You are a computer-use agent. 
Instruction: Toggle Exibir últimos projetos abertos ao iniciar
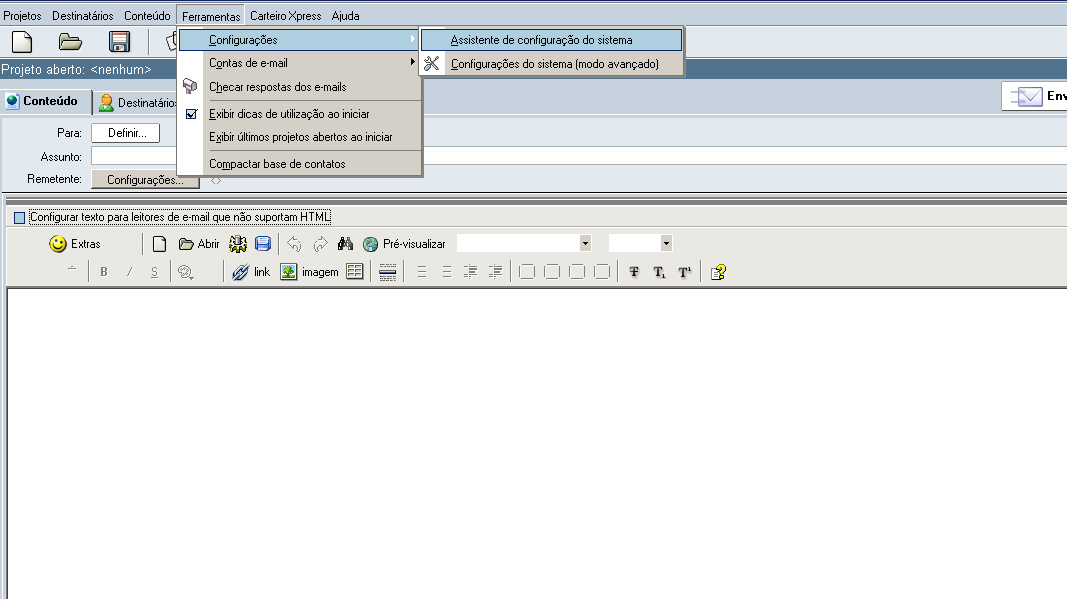tap(299, 137)
